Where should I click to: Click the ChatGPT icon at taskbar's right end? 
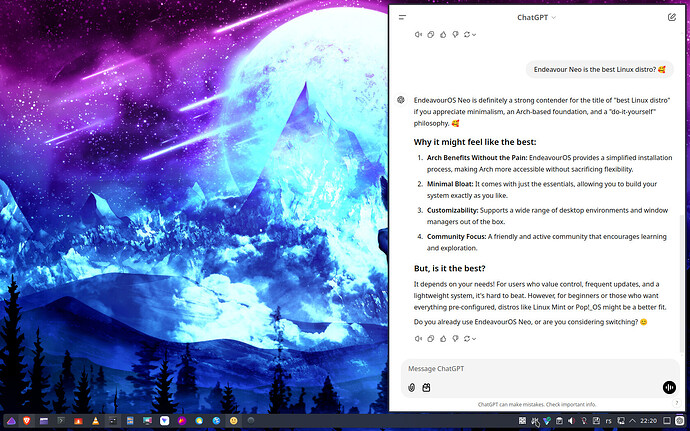680,421
